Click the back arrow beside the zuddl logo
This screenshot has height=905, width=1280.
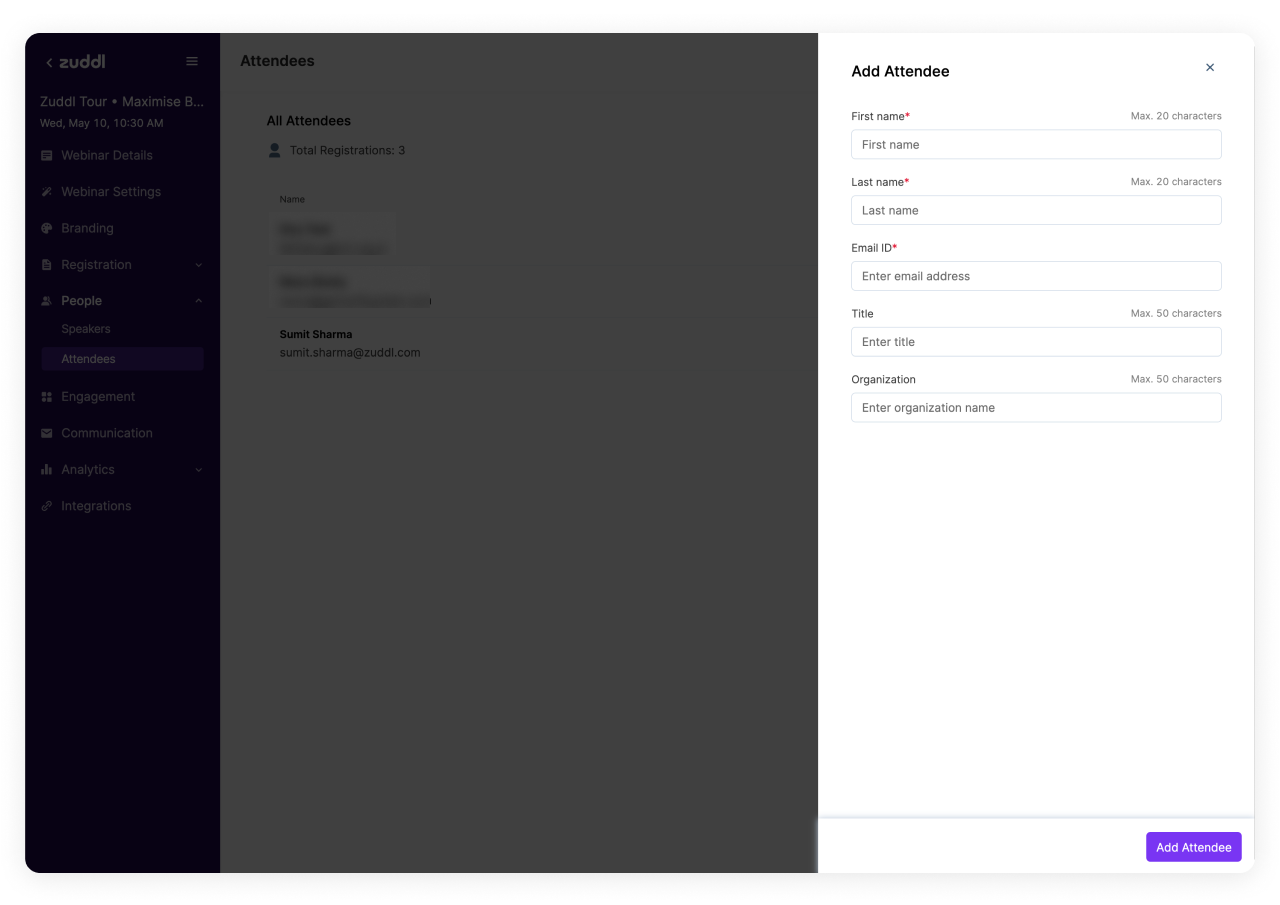(x=49, y=62)
